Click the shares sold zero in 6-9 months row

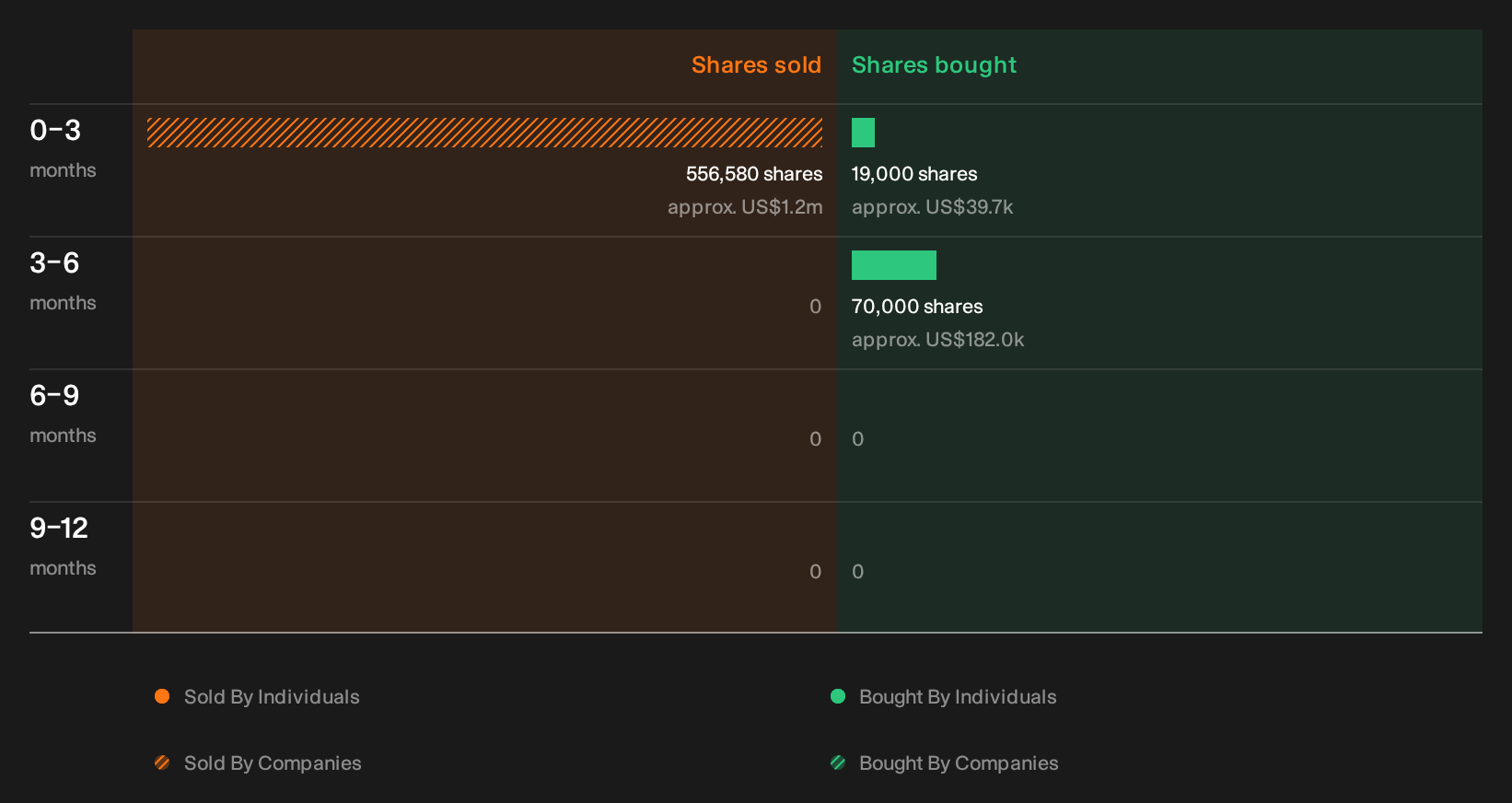point(815,439)
